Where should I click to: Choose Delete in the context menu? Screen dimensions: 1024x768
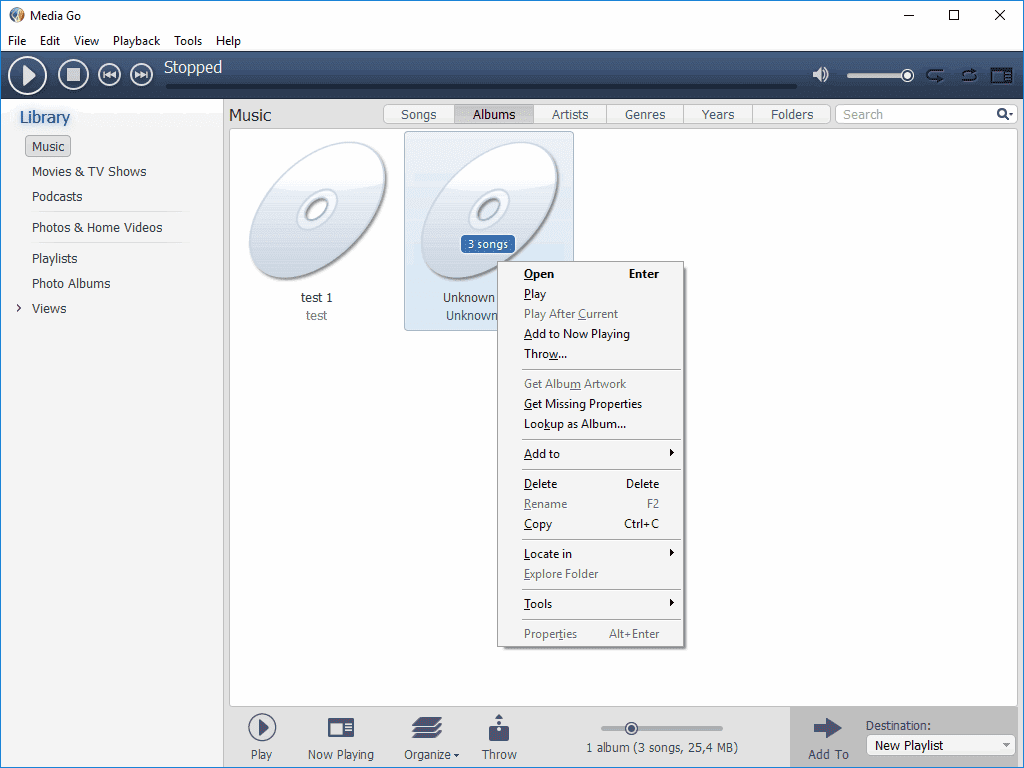point(590,484)
